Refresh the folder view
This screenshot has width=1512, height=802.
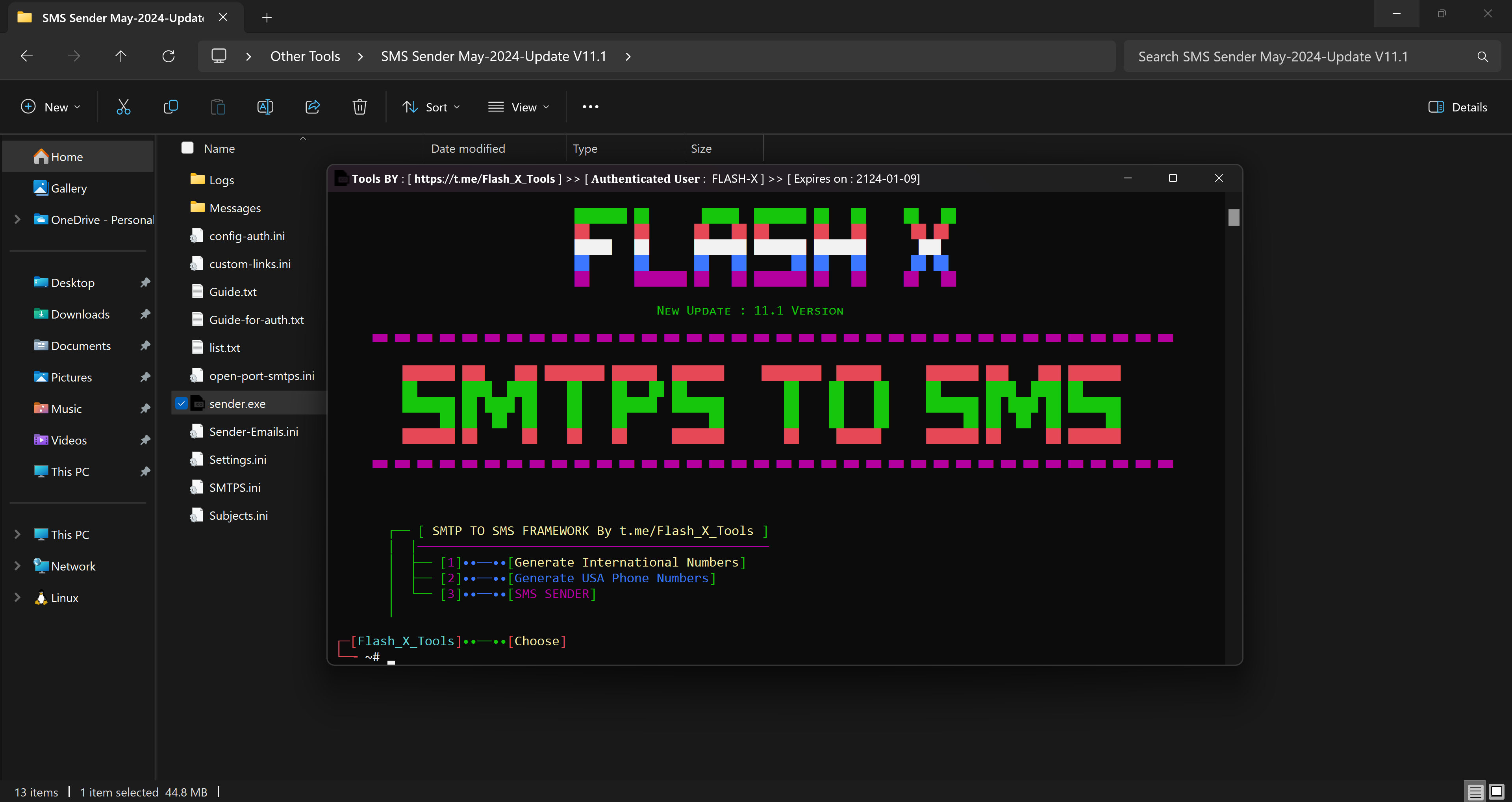169,56
